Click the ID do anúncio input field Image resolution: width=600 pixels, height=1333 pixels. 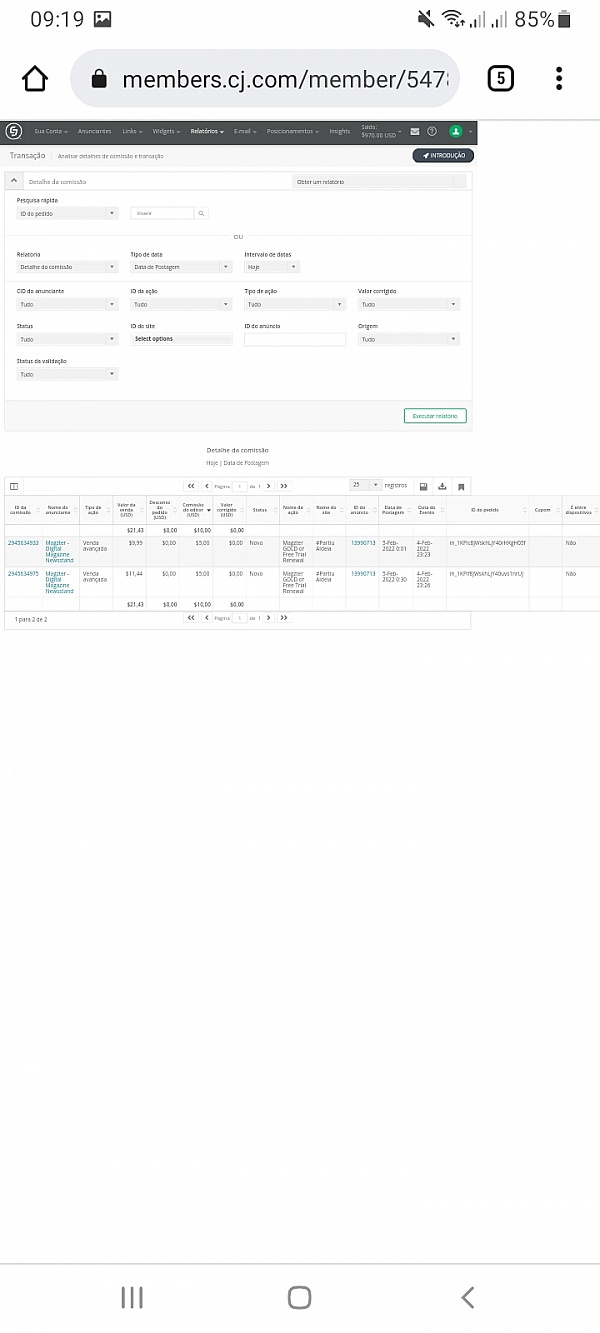[295, 340]
